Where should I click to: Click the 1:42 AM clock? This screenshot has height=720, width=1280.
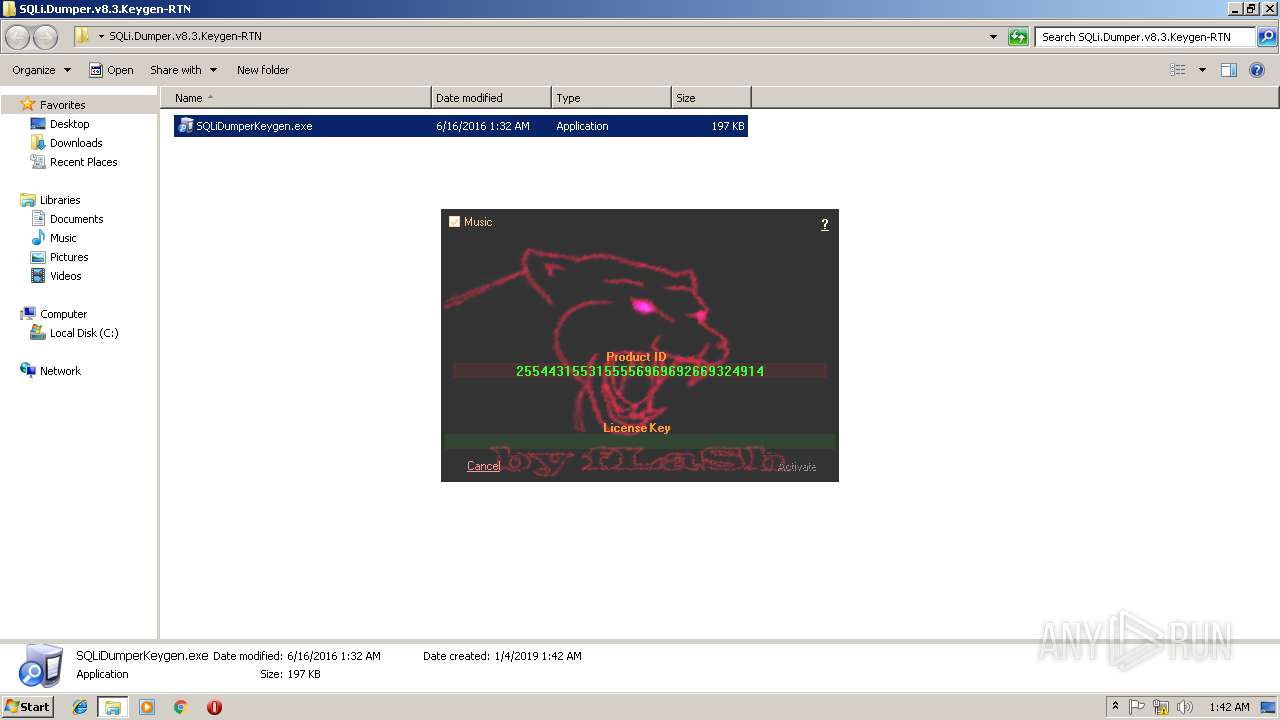1229,707
